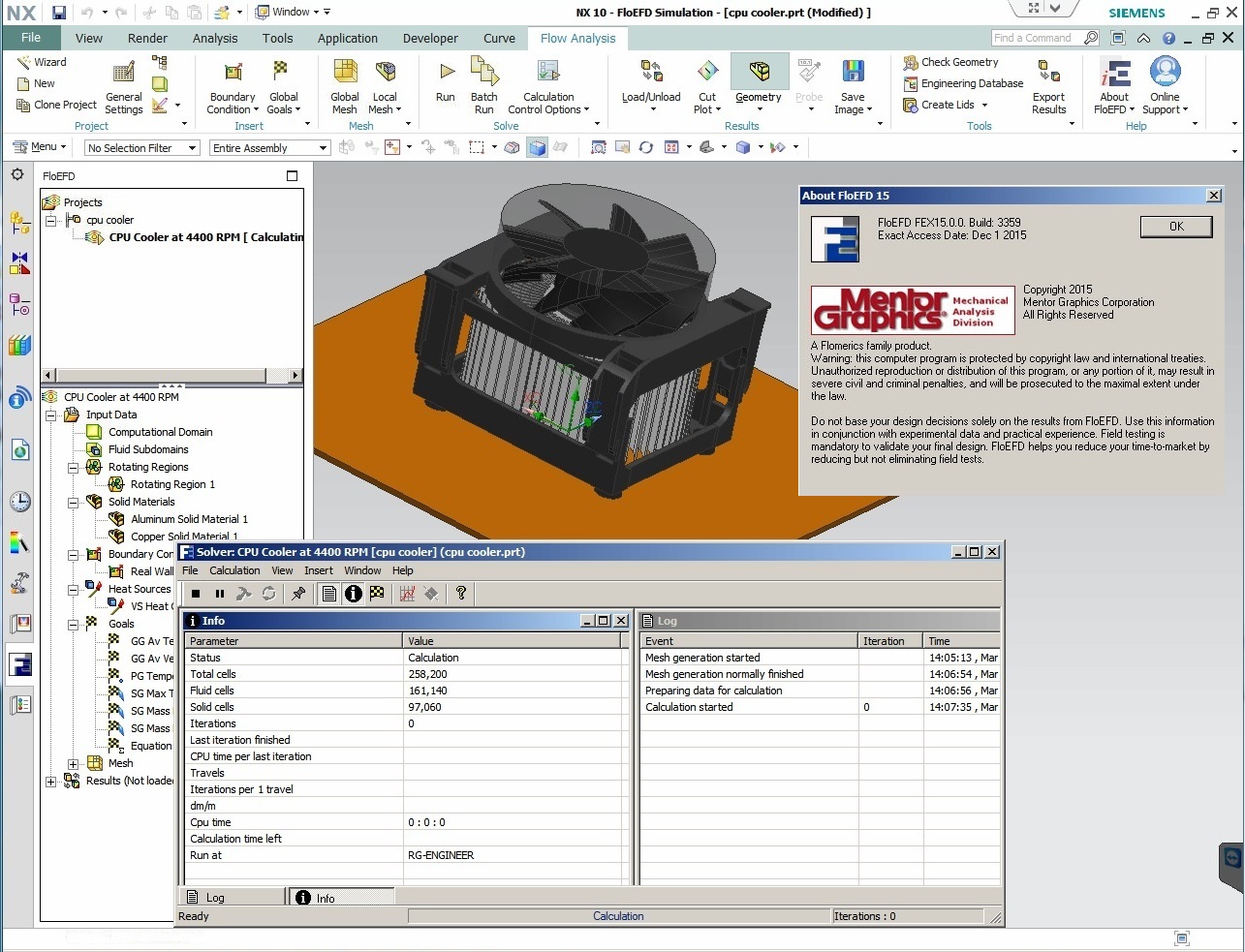Expand the Results (Not loaded) node
Viewport: 1245px width, 952px height.
(x=51, y=781)
